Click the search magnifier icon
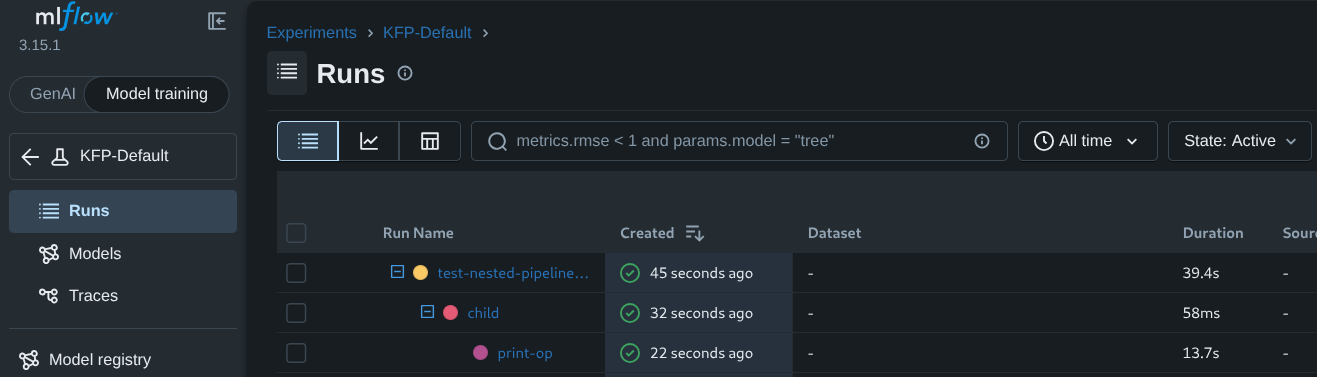Screen dimensions: 1317x377 point(497,142)
